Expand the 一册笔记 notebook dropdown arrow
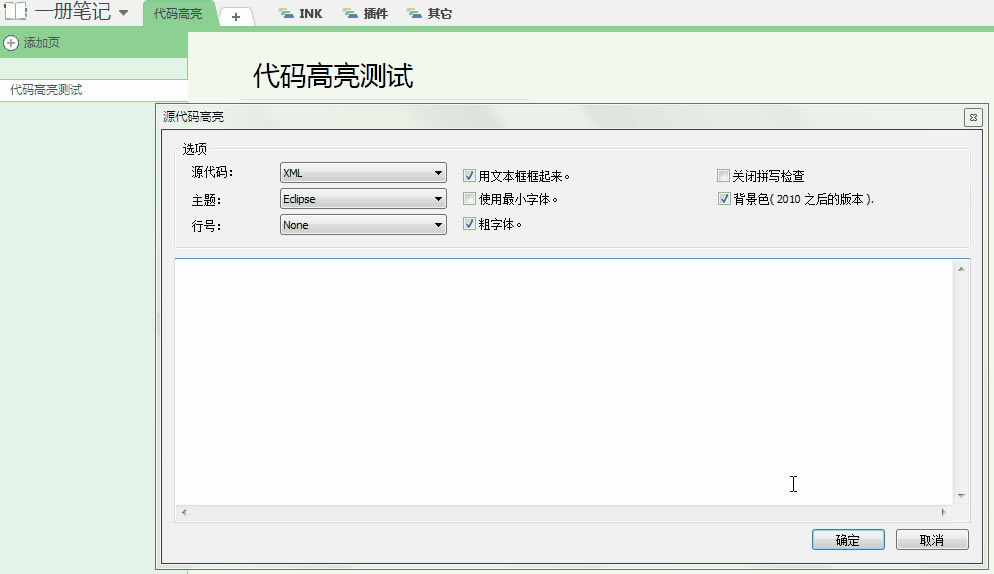The height and width of the screenshot is (574, 994). click(124, 13)
